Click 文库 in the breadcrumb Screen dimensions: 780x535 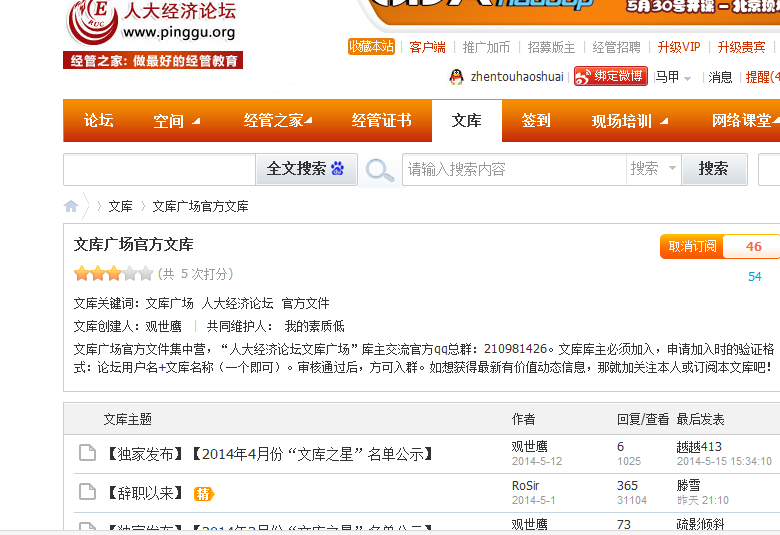pyautogui.click(x=120, y=207)
